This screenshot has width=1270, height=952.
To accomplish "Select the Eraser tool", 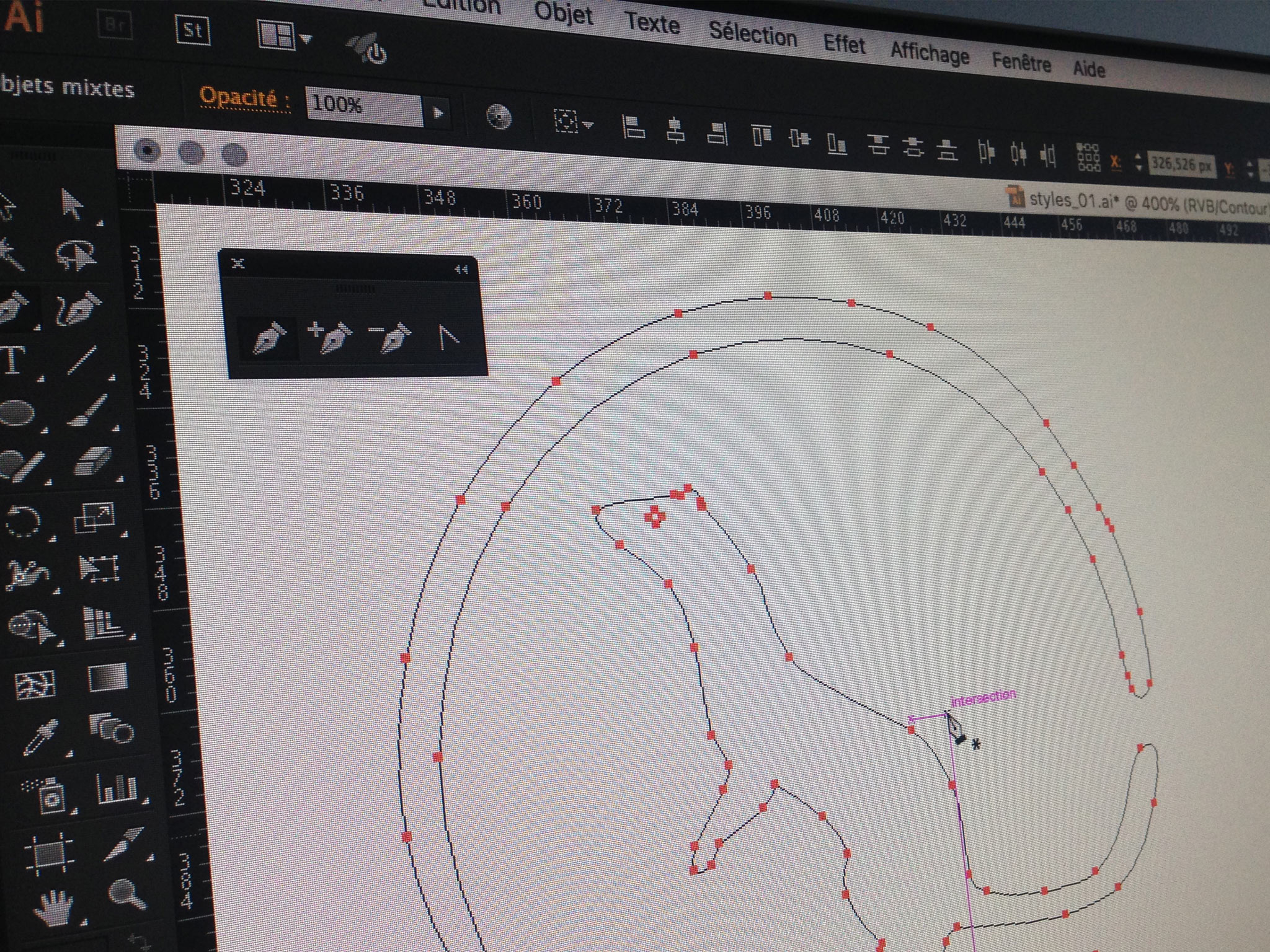I will [93, 461].
